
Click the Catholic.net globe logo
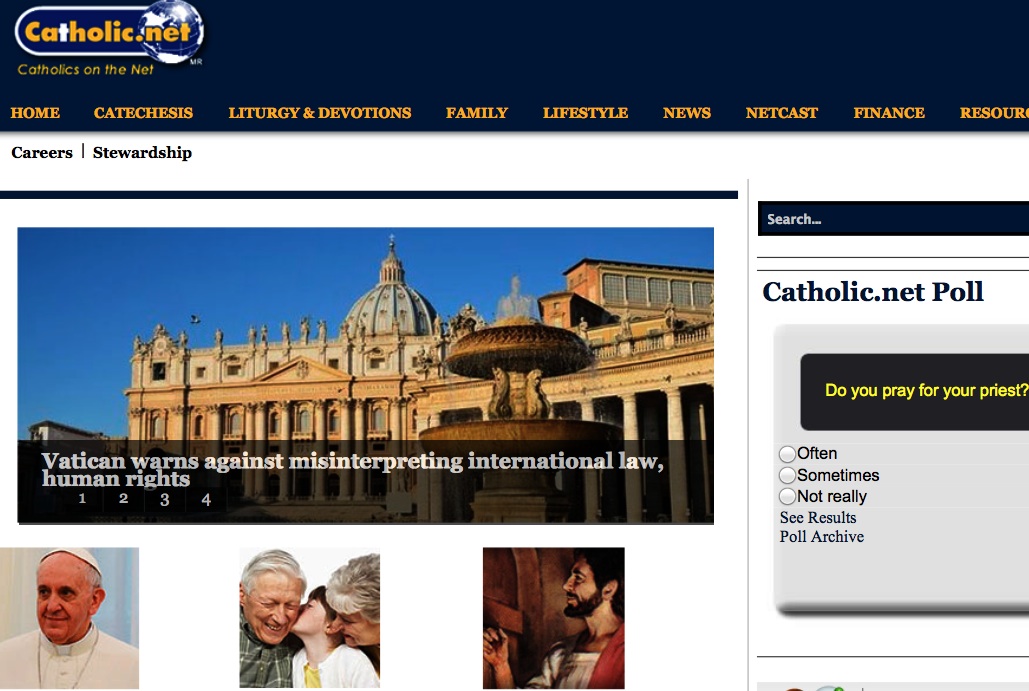[110, 38]
